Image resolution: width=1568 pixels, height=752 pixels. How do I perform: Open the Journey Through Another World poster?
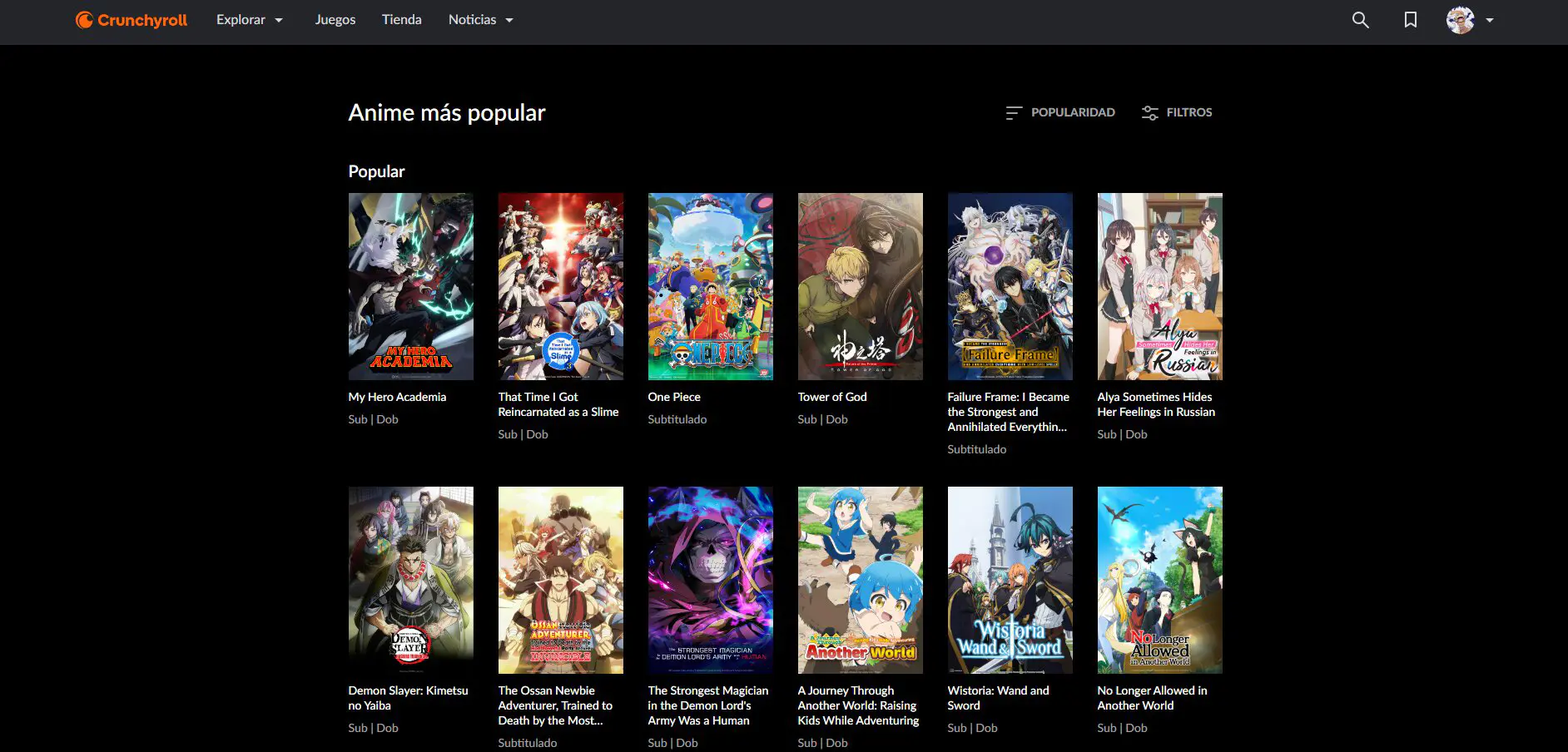861,580
